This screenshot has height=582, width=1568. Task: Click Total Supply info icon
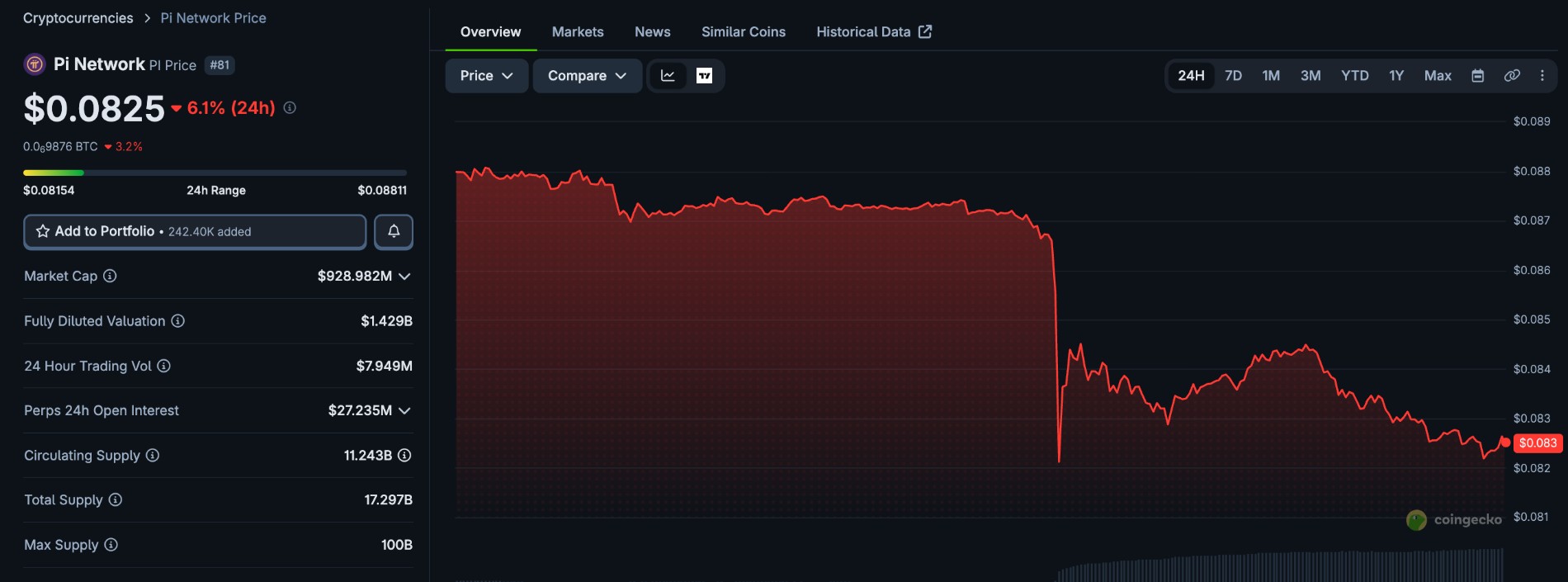[x=116, y=499]
